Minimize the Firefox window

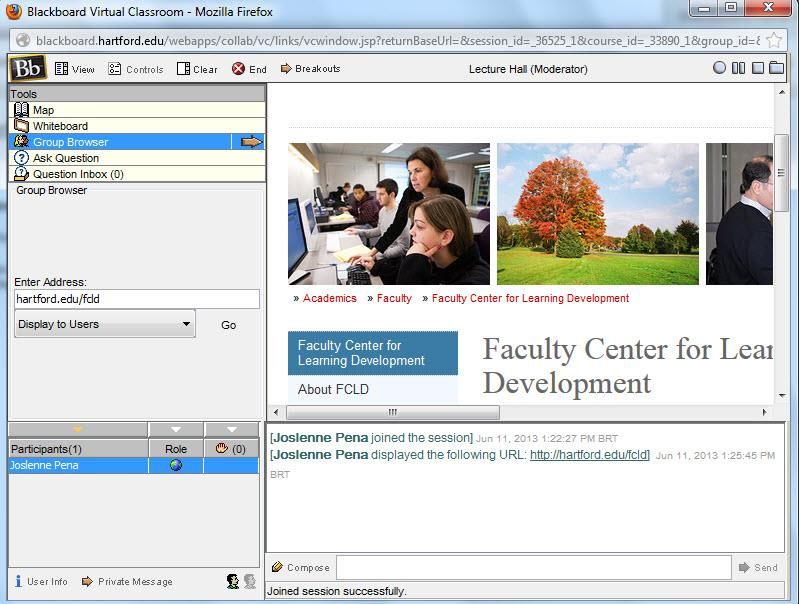[x=704, y=8]
